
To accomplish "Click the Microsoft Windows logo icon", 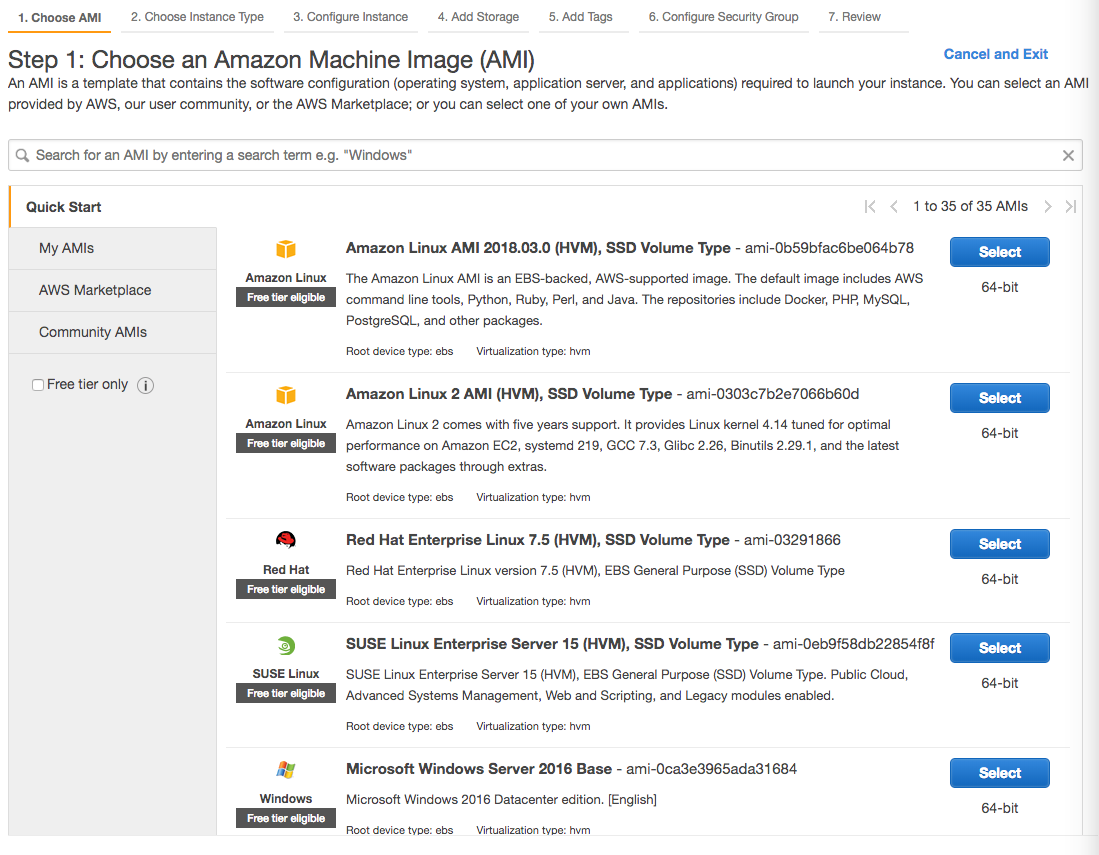I will [285, 770].
